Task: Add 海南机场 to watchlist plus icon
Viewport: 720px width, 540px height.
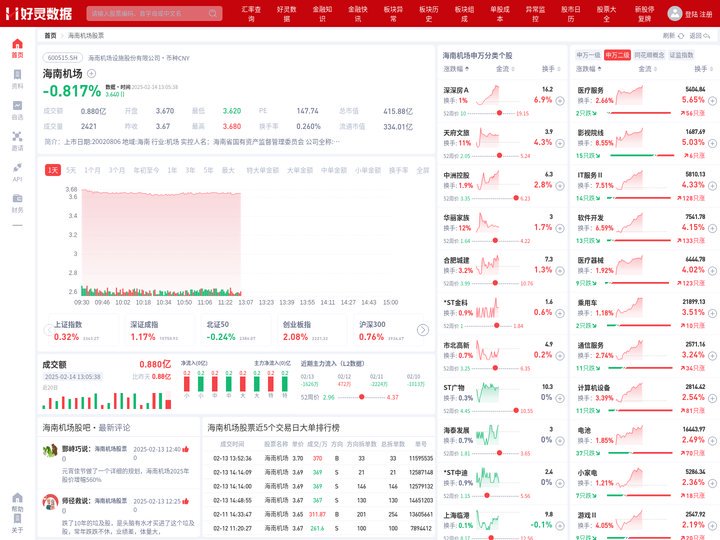Action: coord(91,73)
